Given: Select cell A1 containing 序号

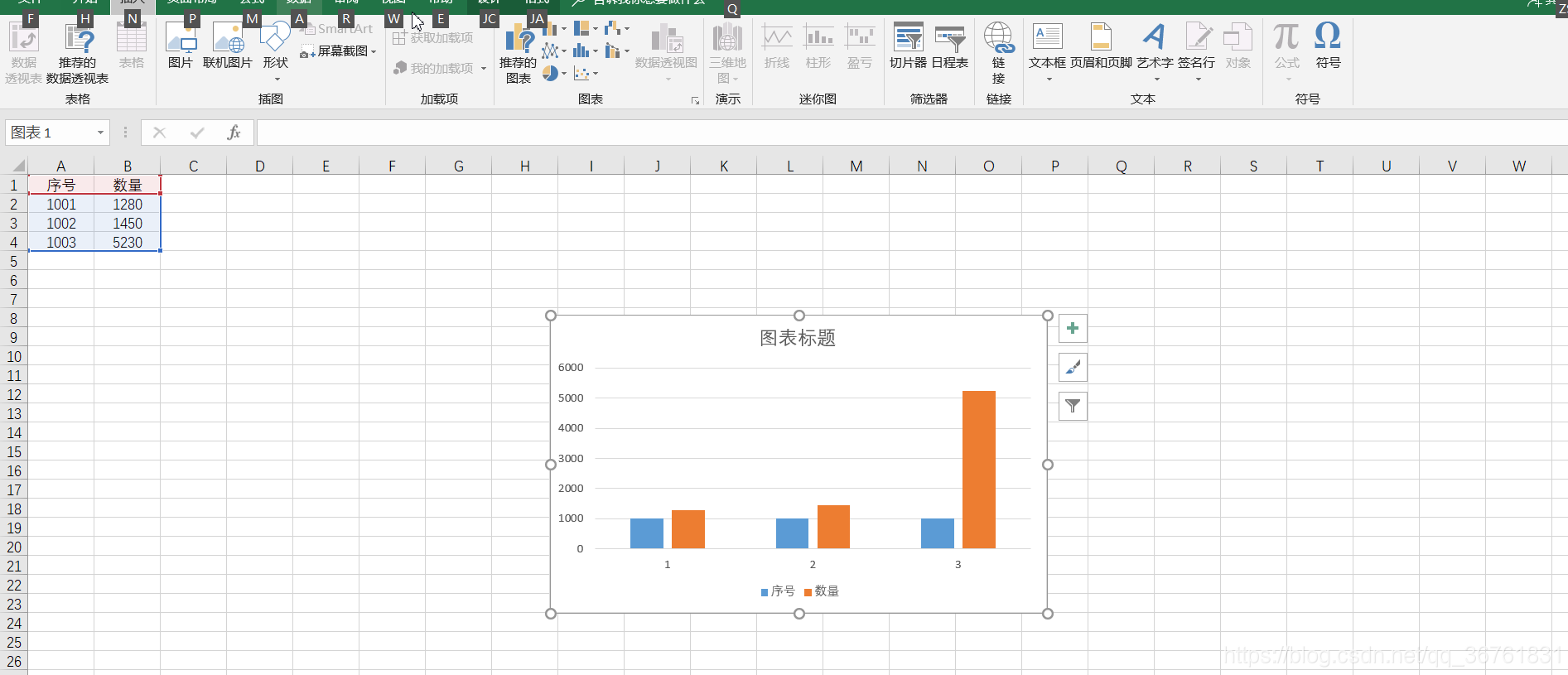Looking at the screenshot, I should [x=60, y=185].
